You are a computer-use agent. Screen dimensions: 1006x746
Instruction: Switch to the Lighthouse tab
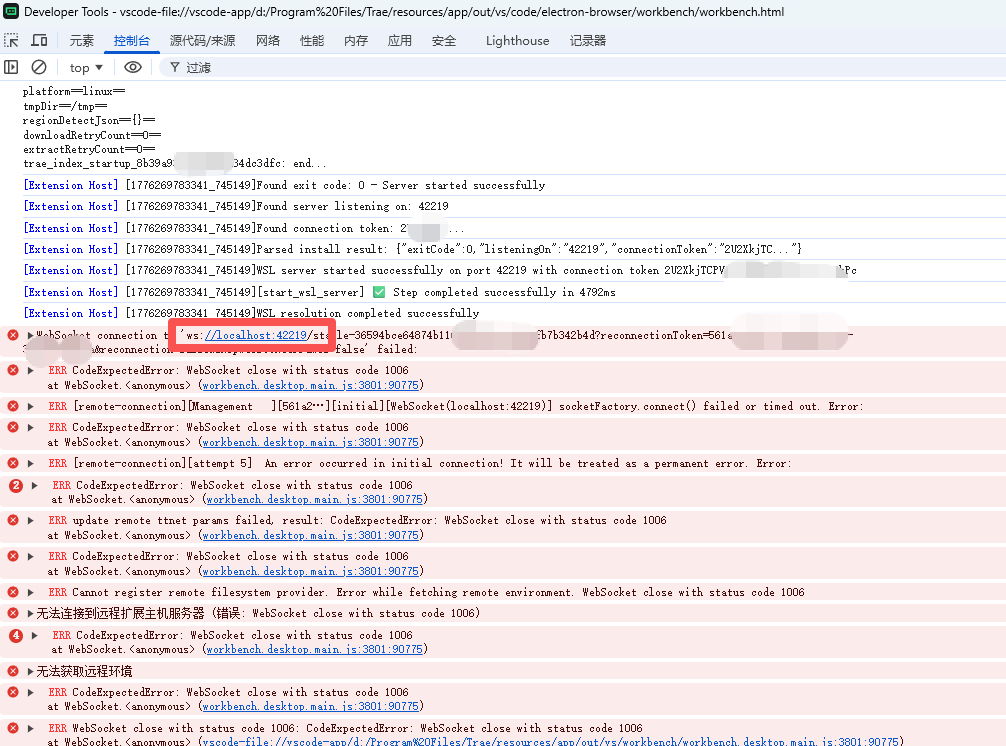(x=517, y=41)
